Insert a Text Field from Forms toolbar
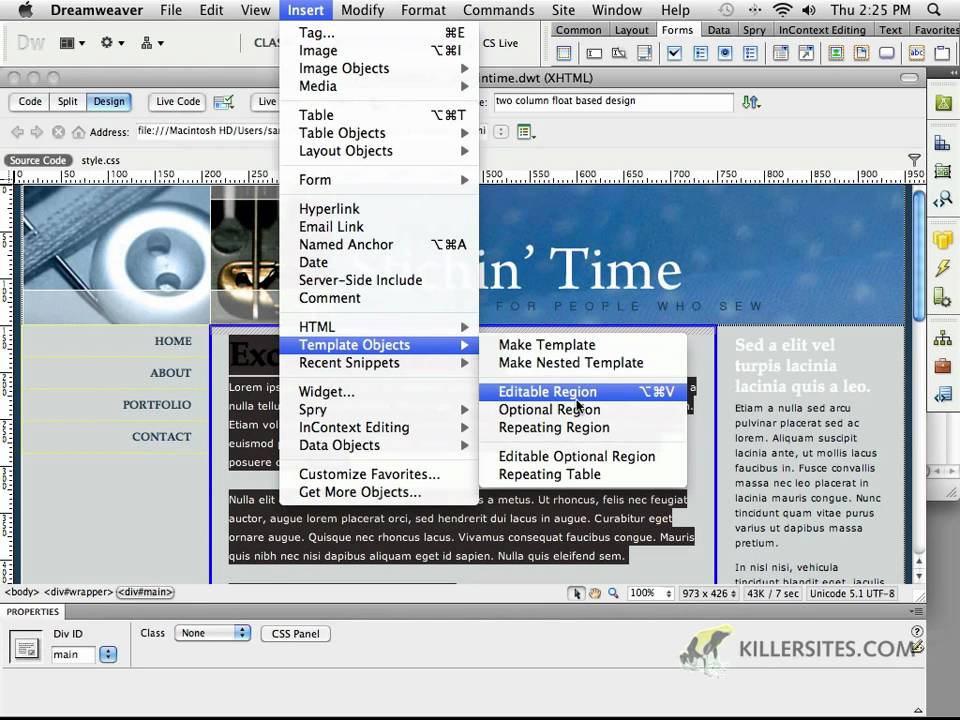Screen dimensions: 960x720 594,53
